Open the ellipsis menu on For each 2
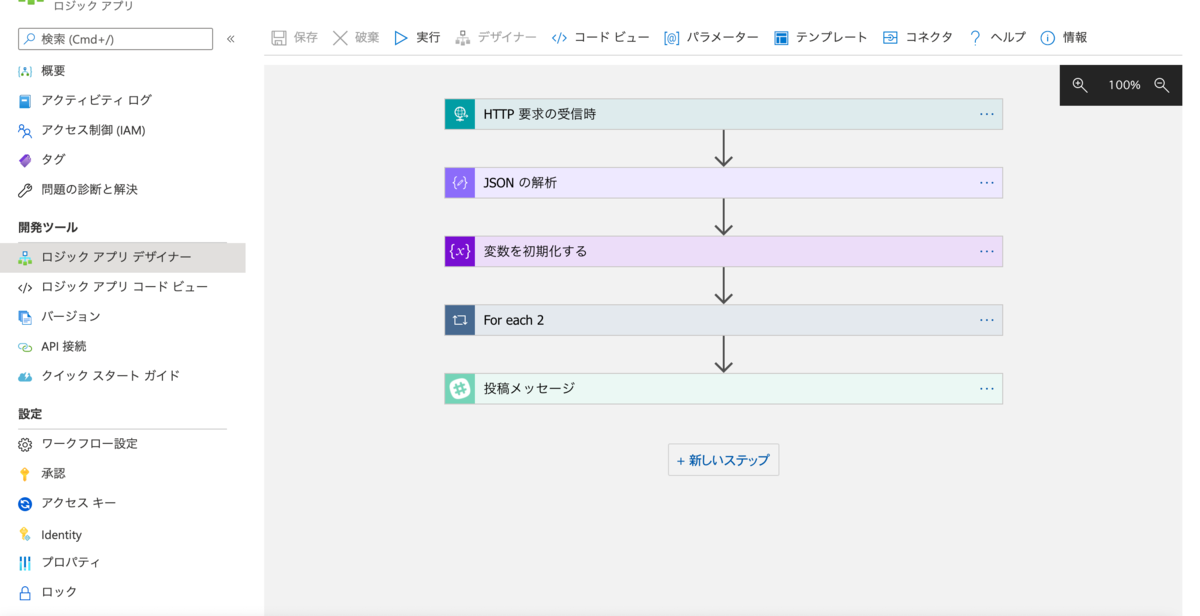 [987, 320]
